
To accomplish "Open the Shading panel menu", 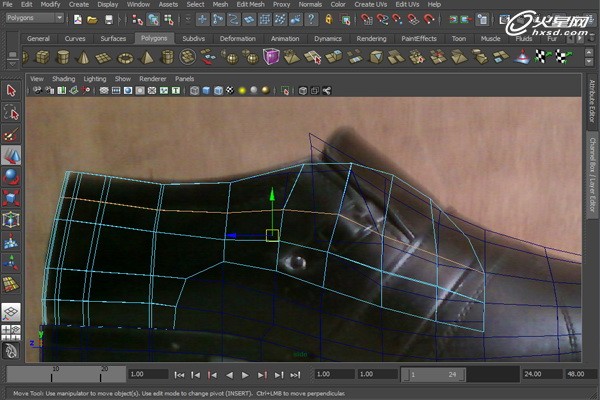I will pos(63,77).
